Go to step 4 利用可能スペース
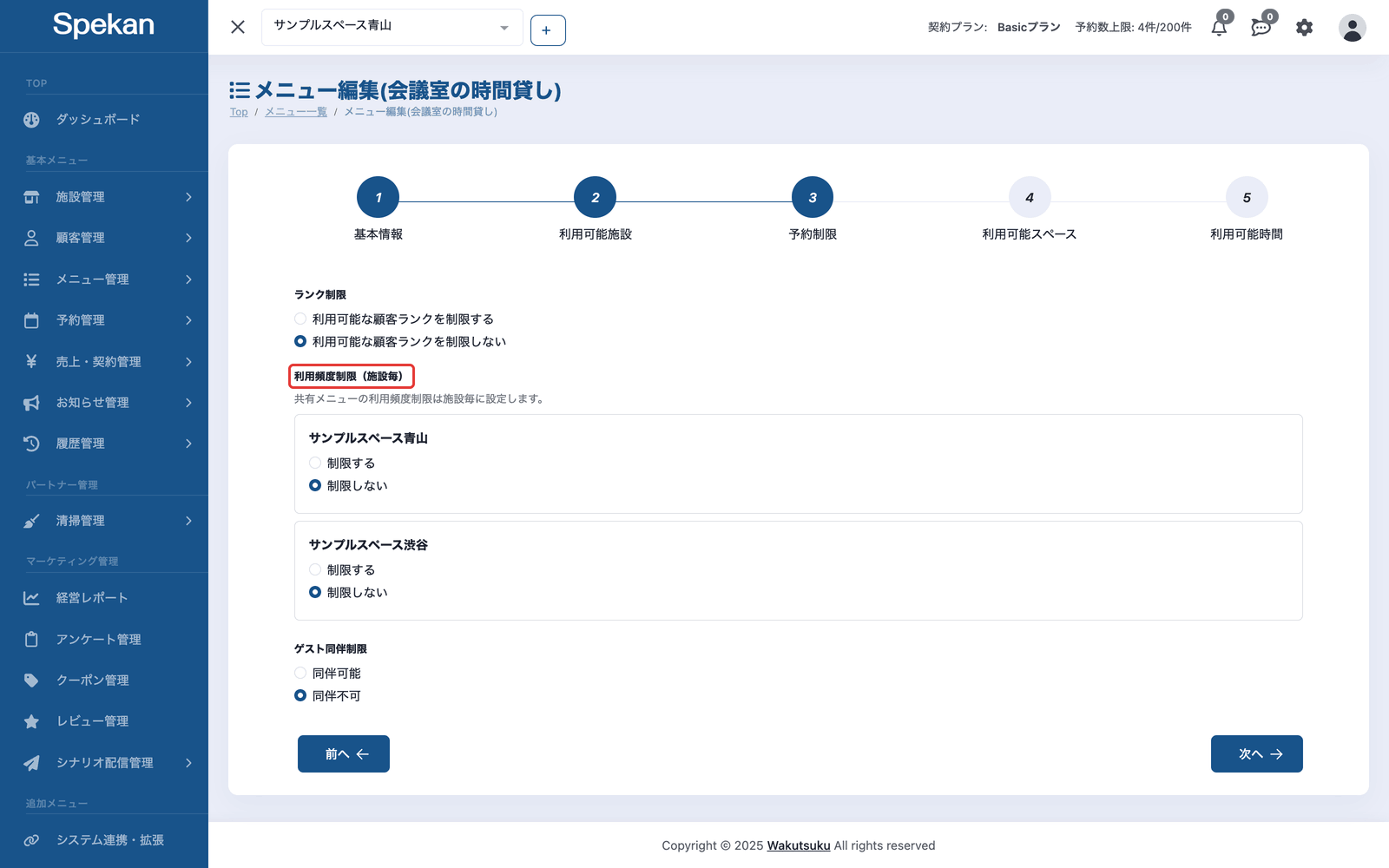 point(1030,198)
